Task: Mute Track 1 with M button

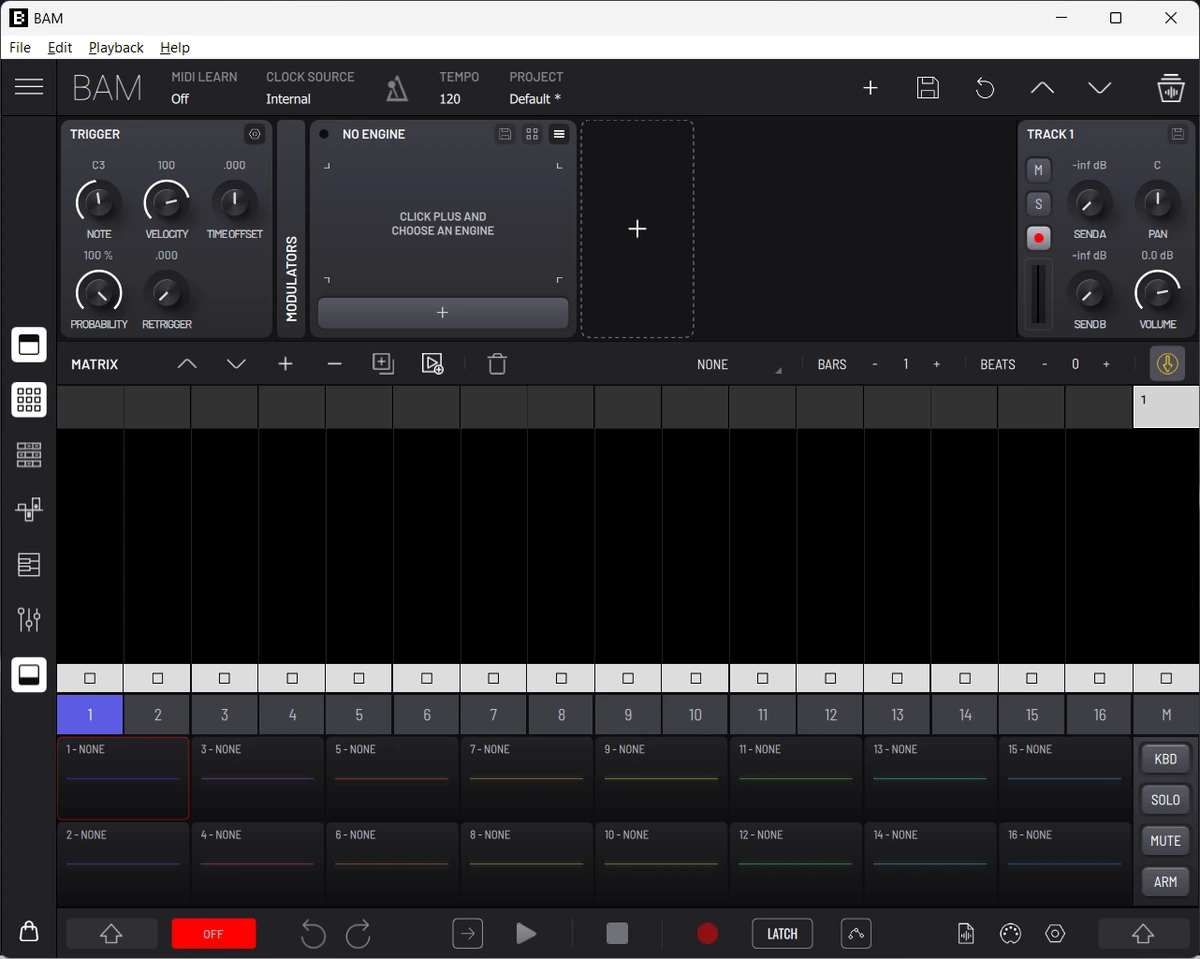Action: click(x=1038, y=170)
